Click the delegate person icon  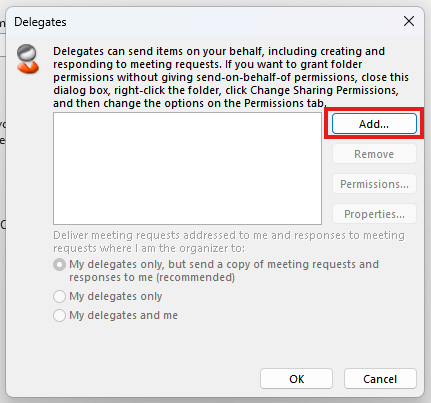28,59
